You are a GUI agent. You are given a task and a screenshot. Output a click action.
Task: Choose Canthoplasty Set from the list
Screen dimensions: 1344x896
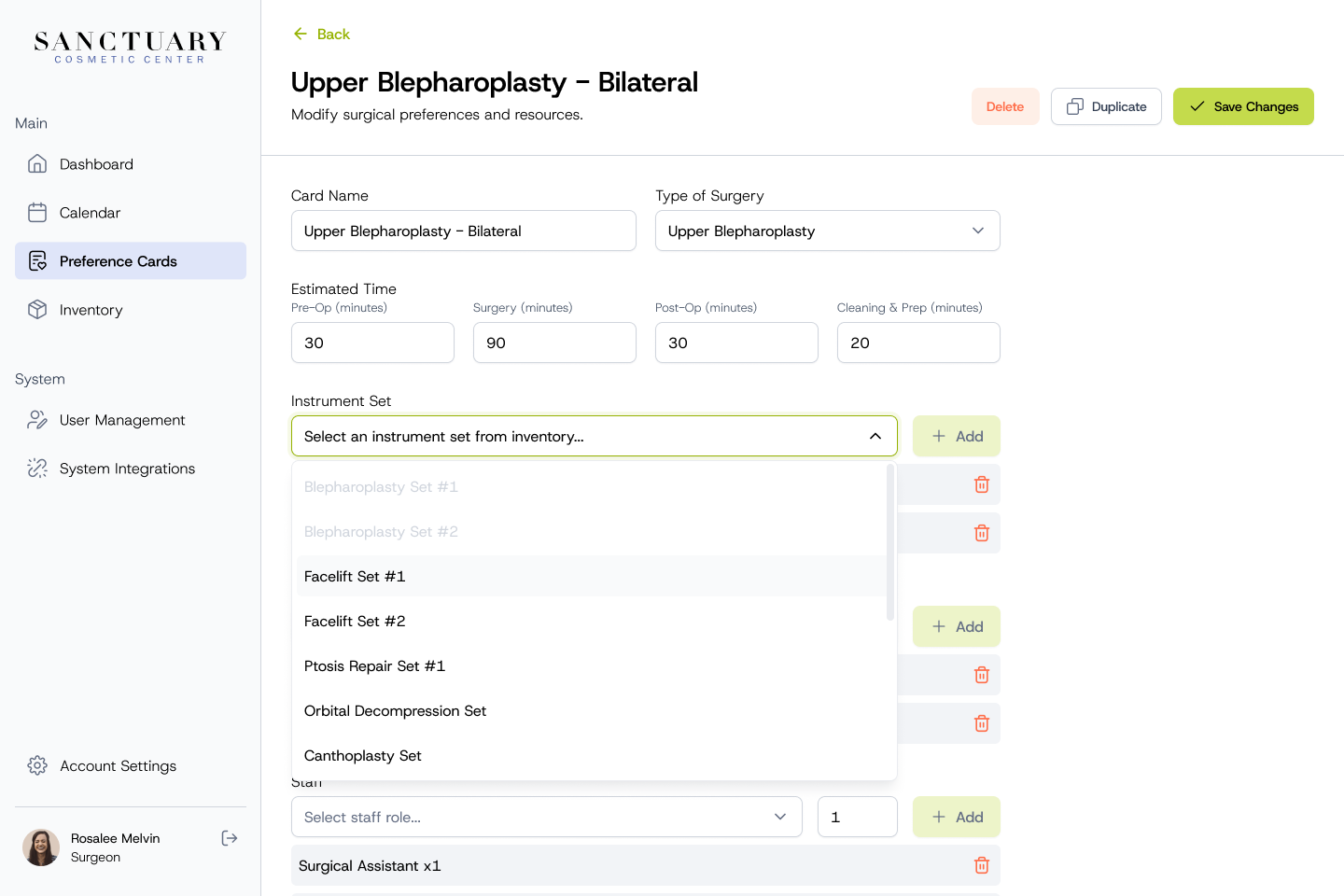pos(592,756)
